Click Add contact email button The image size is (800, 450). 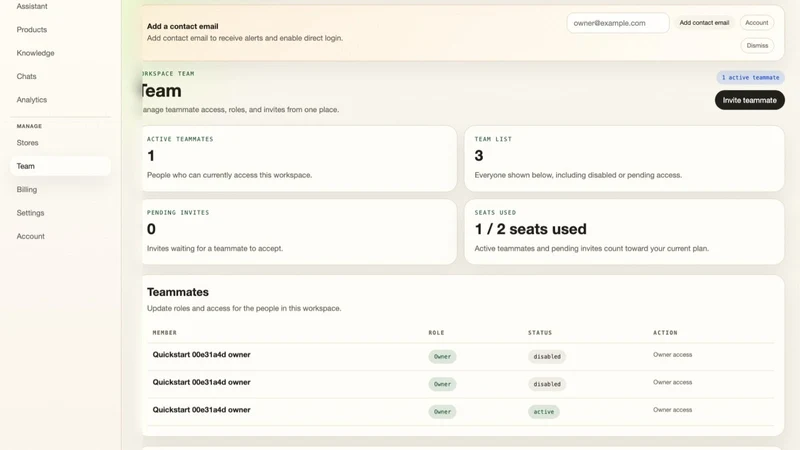coord(704,23)
